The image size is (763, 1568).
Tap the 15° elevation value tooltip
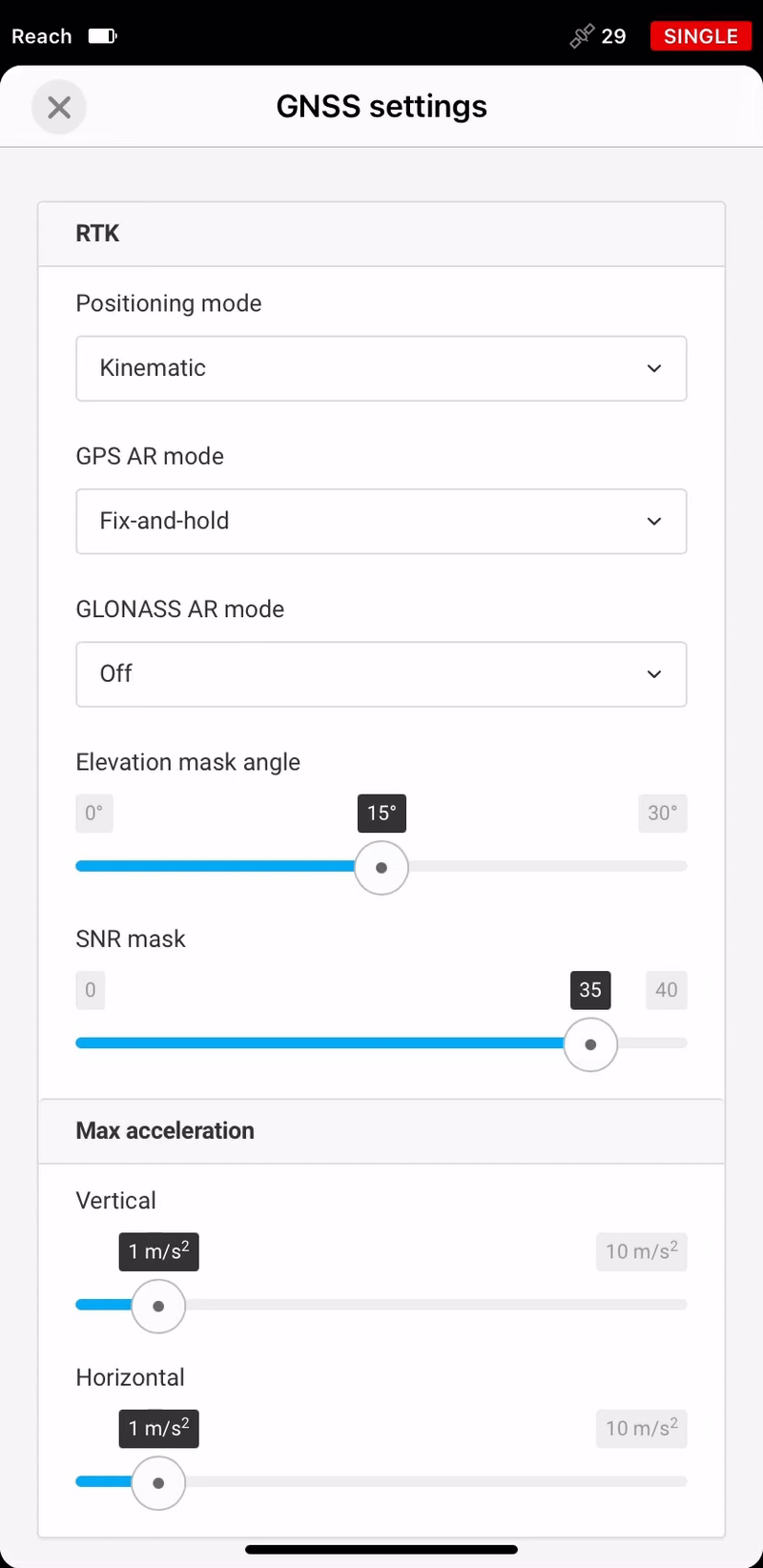[x=381, y=813]
